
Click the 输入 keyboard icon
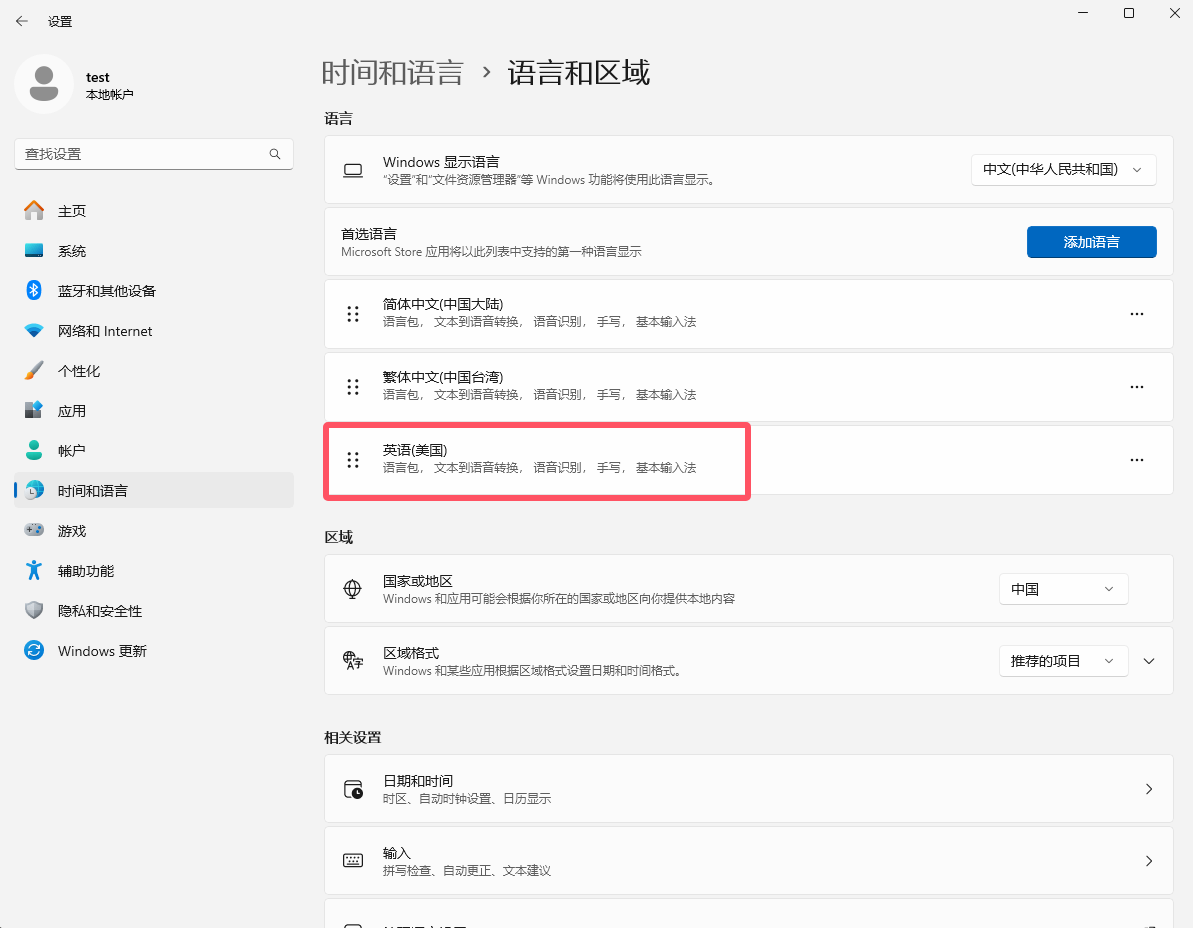[353, 860]
